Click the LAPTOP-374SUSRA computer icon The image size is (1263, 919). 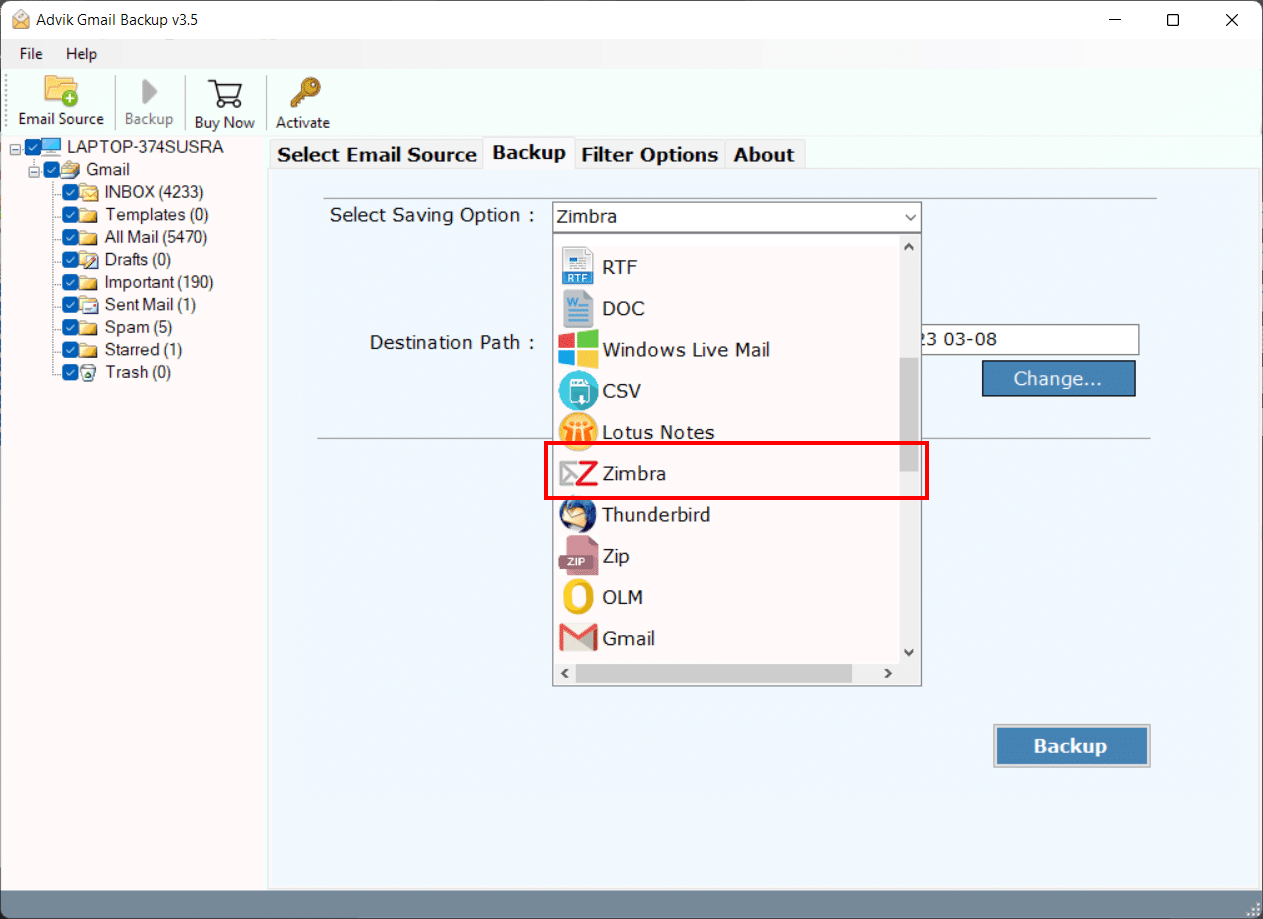(51, 147)
